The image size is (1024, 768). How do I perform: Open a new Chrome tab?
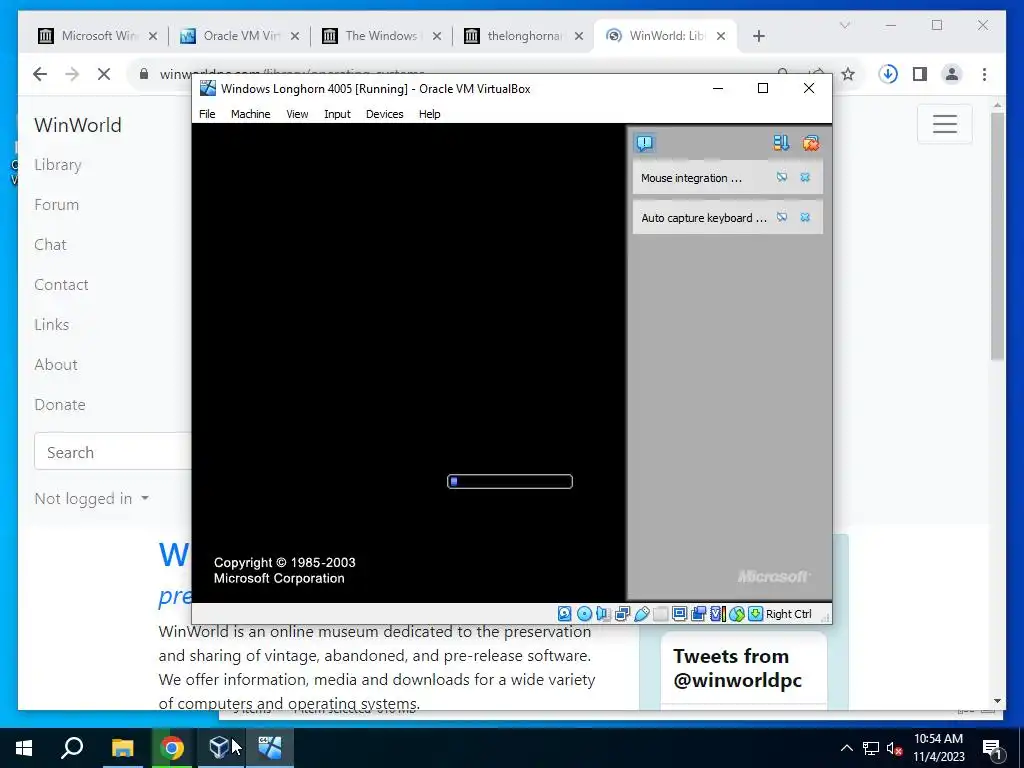click(758, 36)
